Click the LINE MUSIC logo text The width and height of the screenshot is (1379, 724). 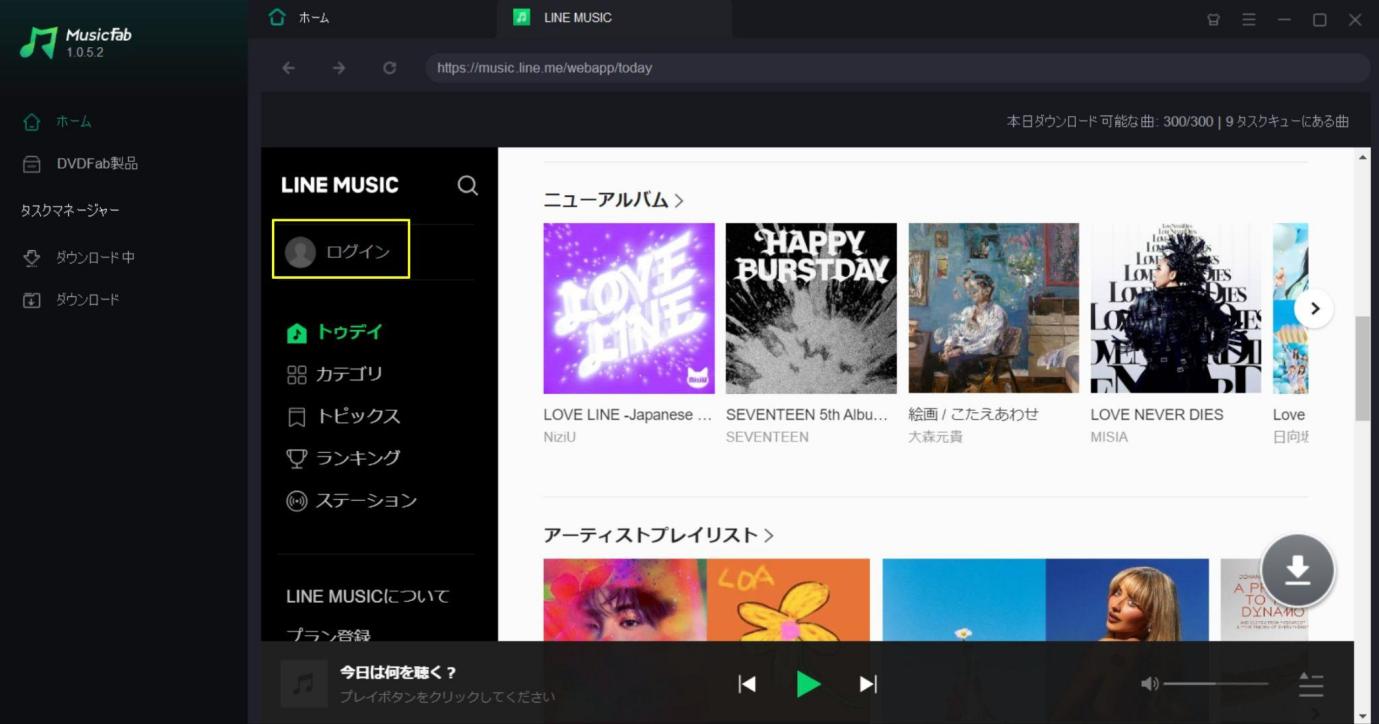[x=340, y=185]
